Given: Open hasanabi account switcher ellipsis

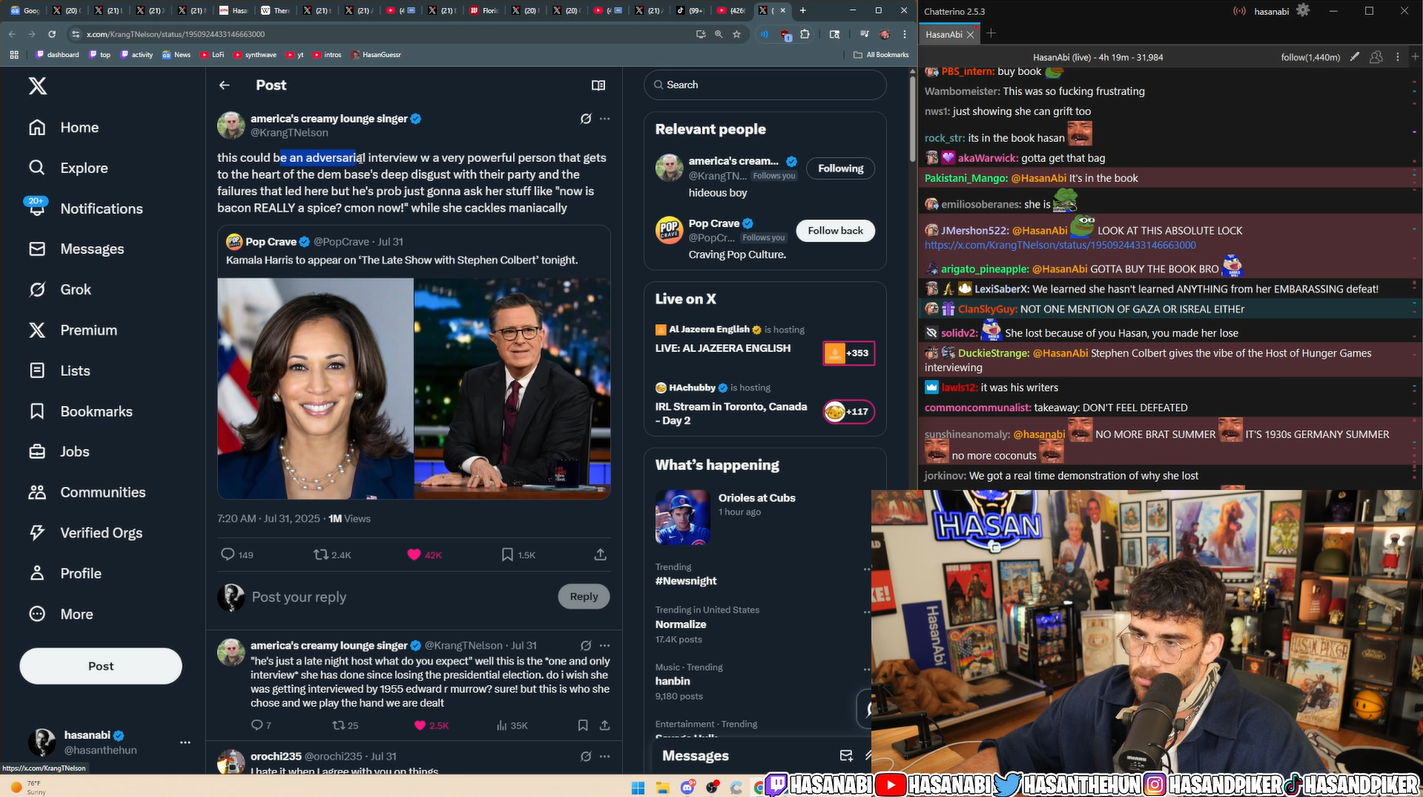Looking at the screenshot, I should 184,742.
